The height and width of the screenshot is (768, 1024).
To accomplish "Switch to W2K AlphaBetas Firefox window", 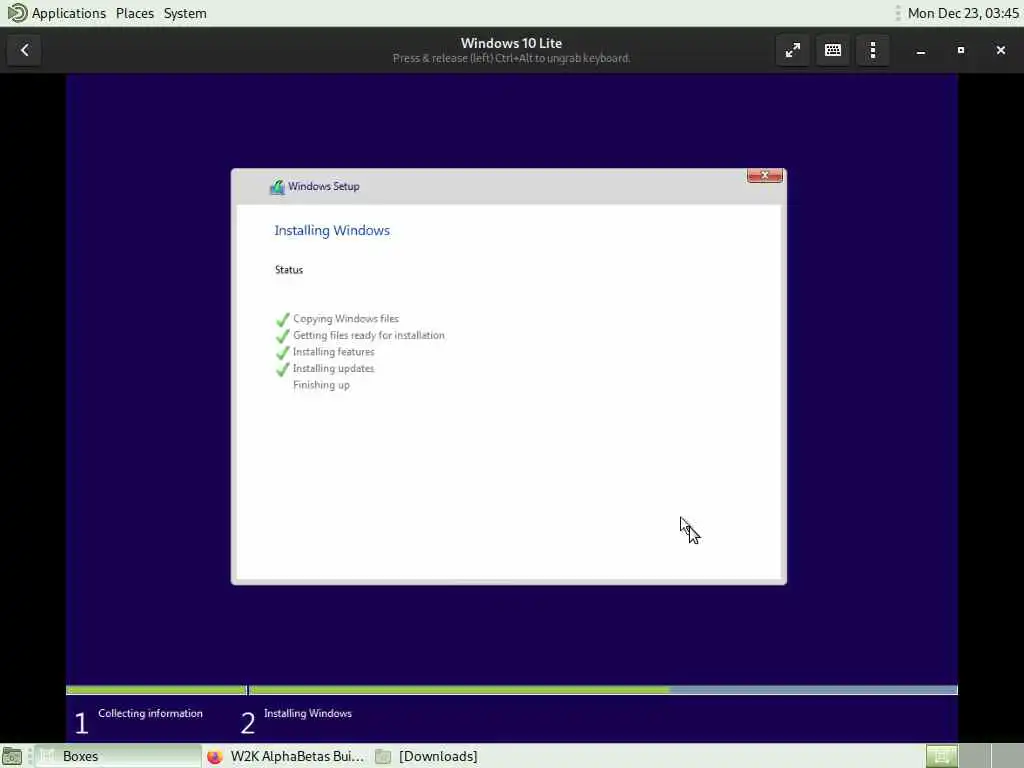I will 285,756.
